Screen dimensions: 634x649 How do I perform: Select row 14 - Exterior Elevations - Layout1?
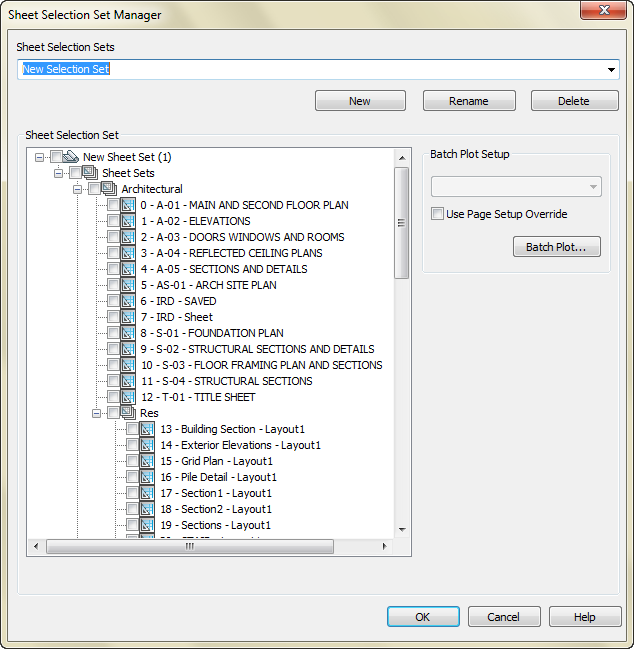[240, 445]
